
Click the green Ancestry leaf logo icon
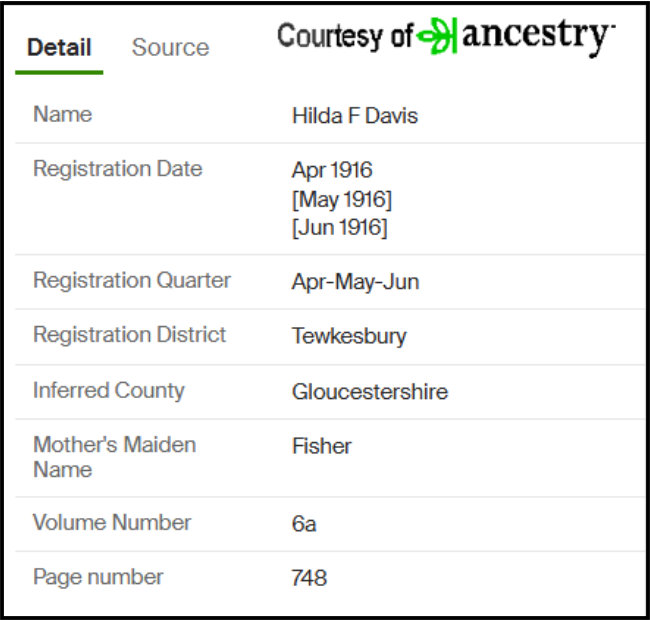437,36
